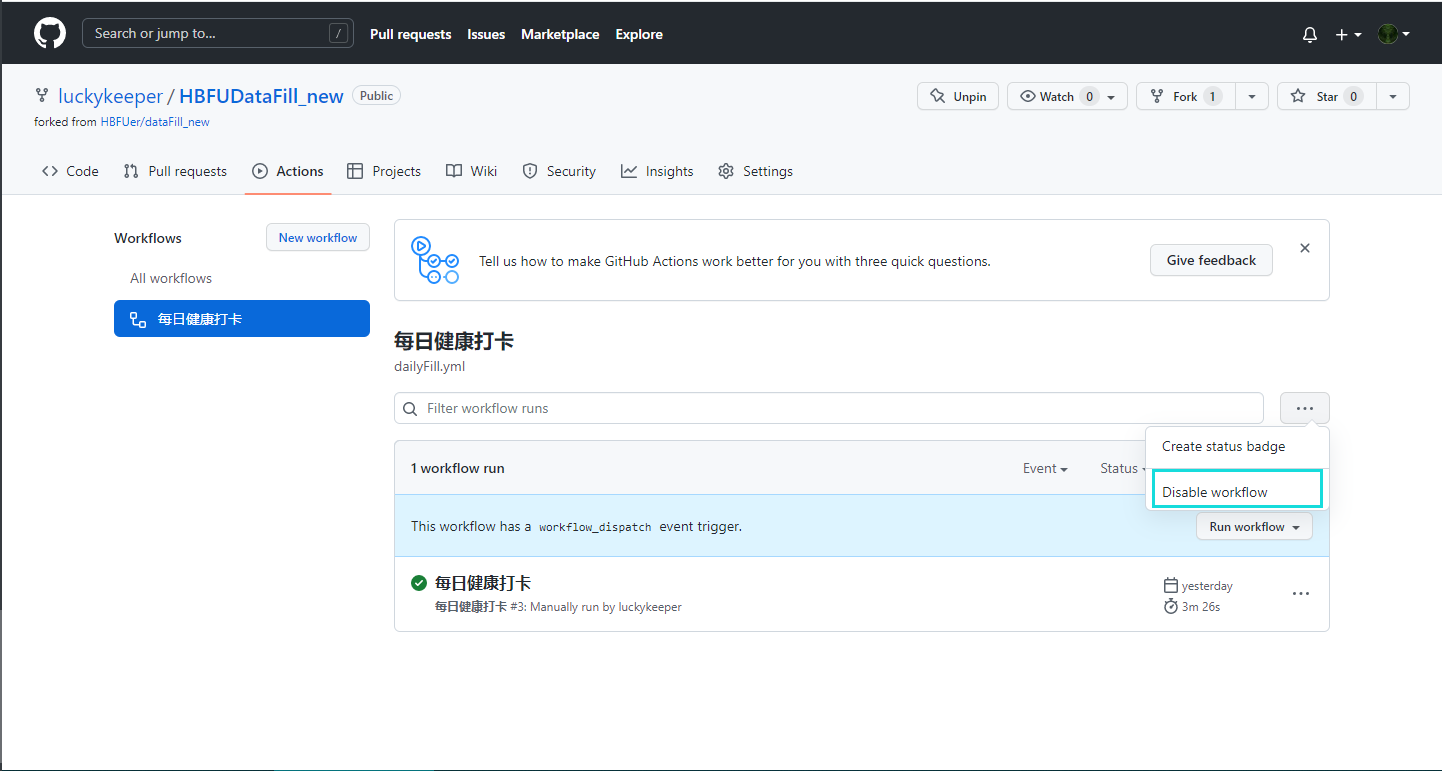This screenshot has width=1442, height=771.
Task: Click the New workflow button
Action: click(x=318, y=237)
